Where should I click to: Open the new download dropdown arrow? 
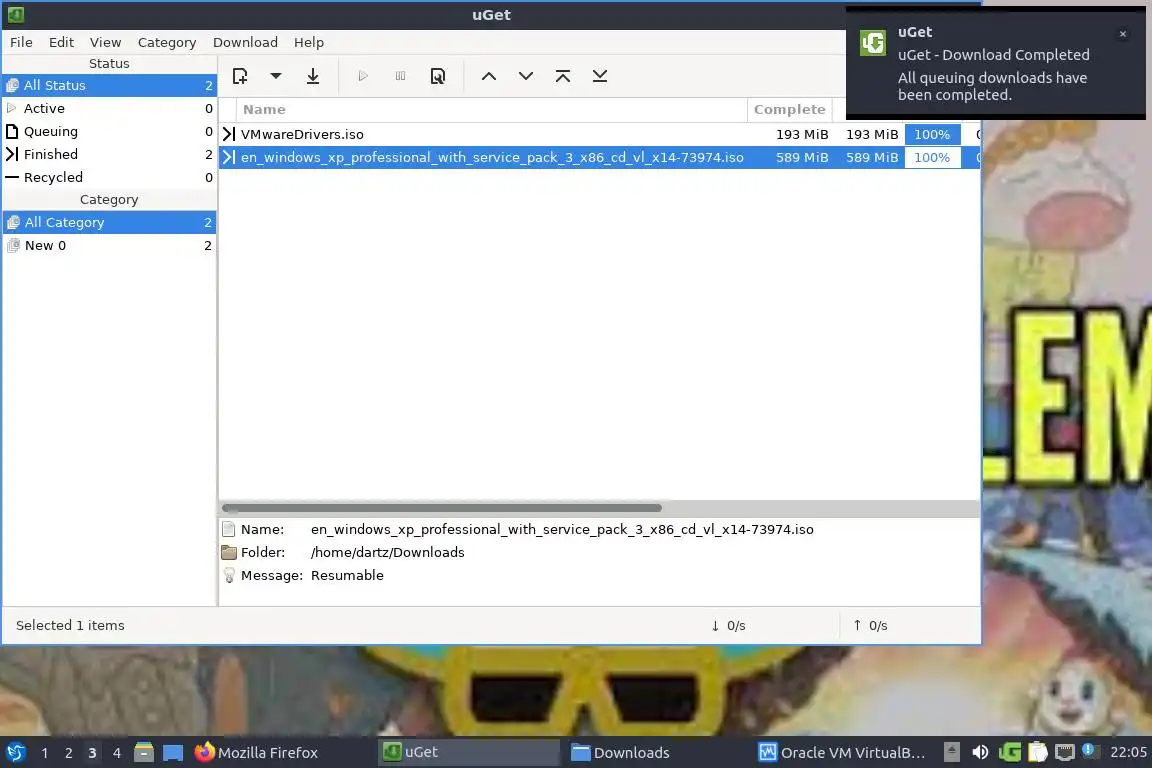[276, 76]
